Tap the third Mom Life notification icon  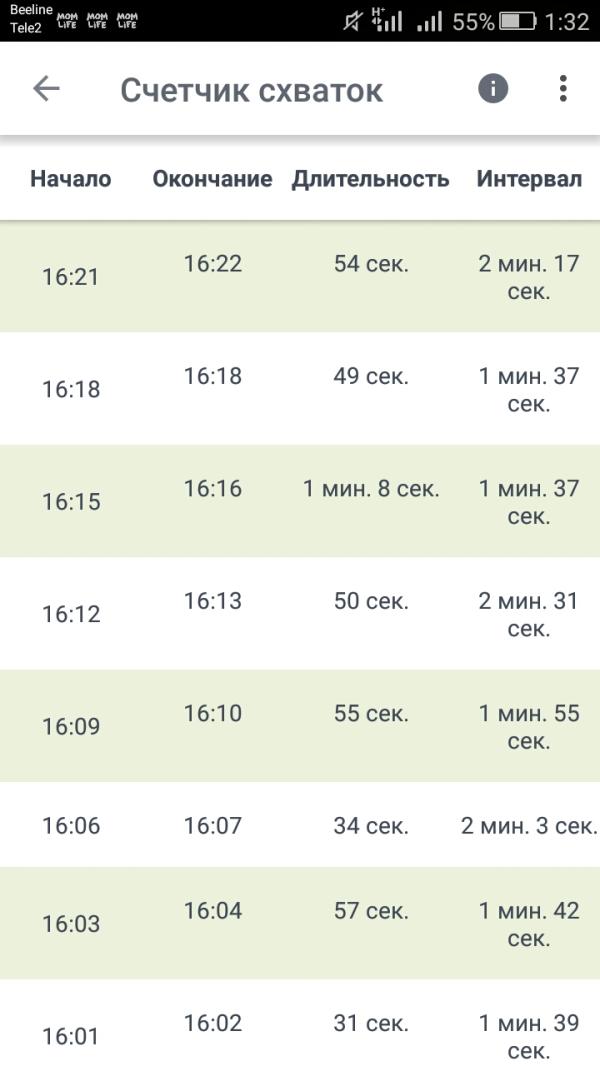(126, 20)
